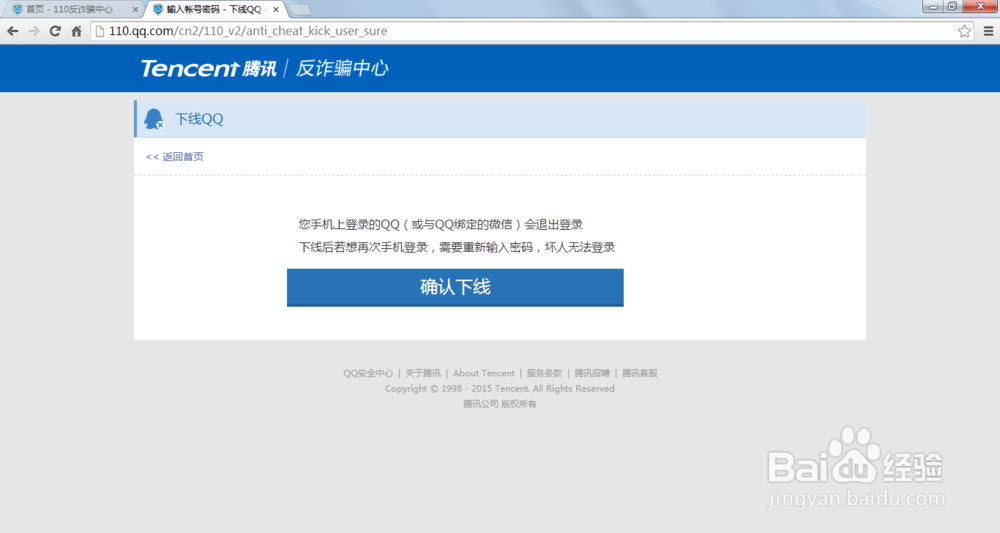Select the 输入帐号密码 - 下线QQ tab
Viewport: 1000px width, 533px height.
tap(214, 10)
